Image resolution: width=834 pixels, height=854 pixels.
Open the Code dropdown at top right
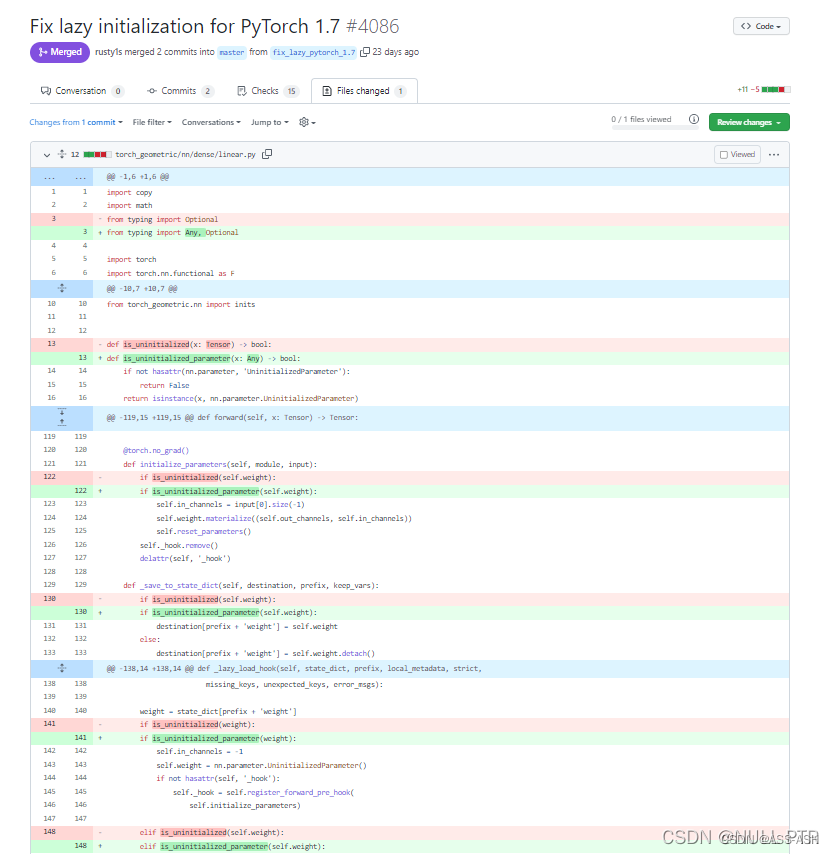coord(760,26)
